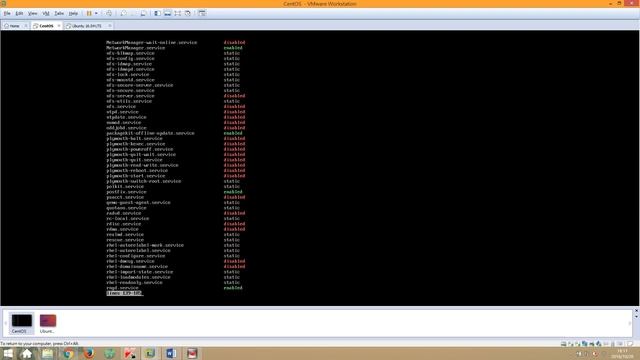Screen dimensions: 640x360
Task: Open the snapshot manager toolbar icon
Action: pyautogui.click(x=143, y=13)
